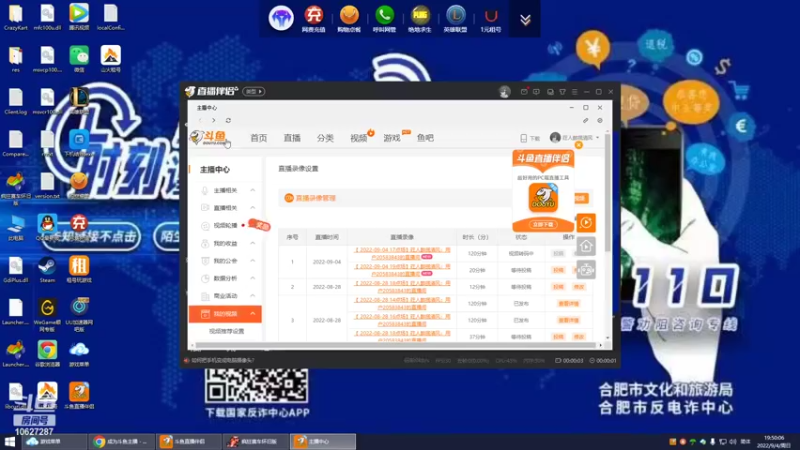Image resolution: width=800 pixels, height=450 pixels.
Task: Switch to 疯狂赛车怀旧版 taskbar item
Action: pyautogui.click(x=254, y=441)
